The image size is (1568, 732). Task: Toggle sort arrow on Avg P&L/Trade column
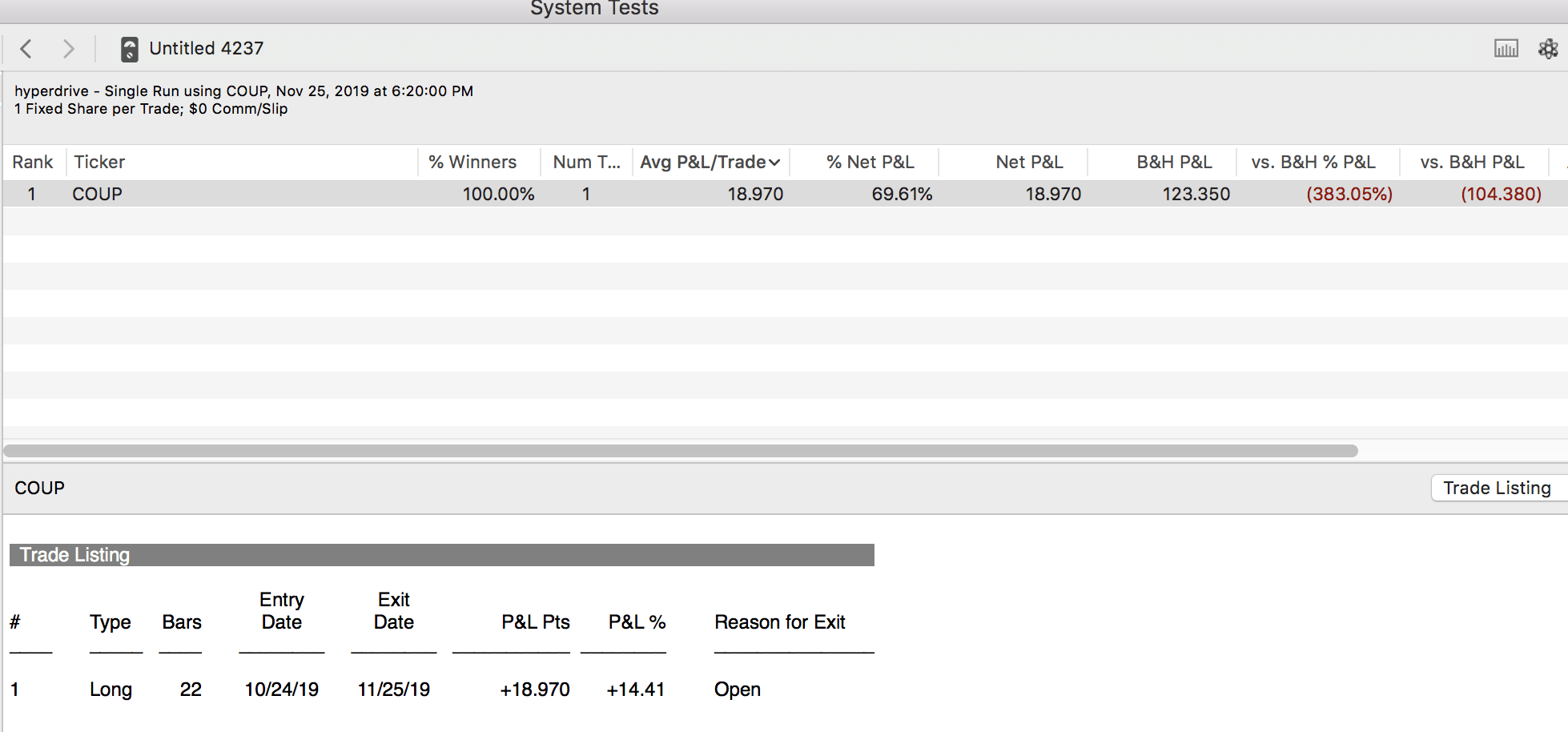coord(774,163)
